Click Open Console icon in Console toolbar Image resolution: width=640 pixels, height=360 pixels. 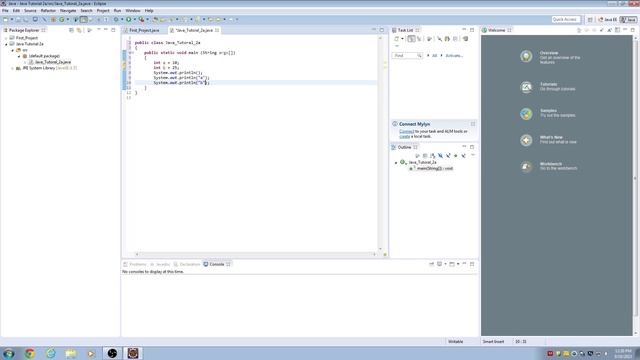click(x=452, y=264)
